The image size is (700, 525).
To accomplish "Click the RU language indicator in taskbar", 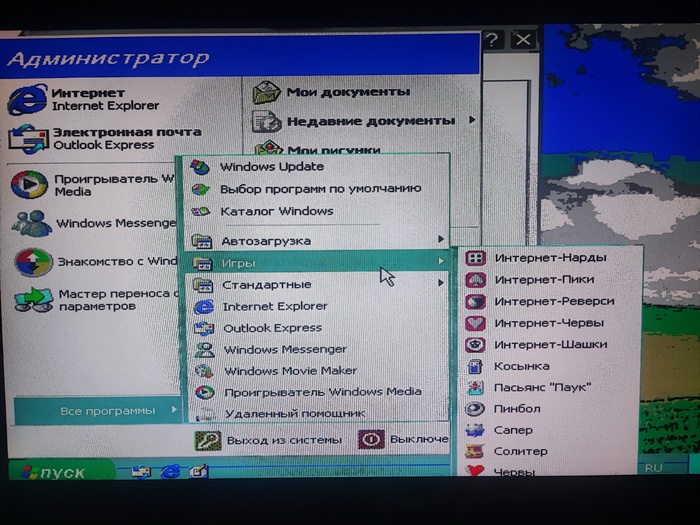I will [654, 467].
